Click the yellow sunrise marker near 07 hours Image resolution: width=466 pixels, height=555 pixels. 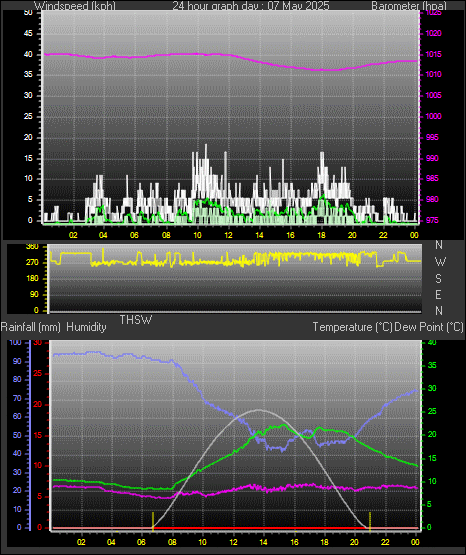(153, 522)
